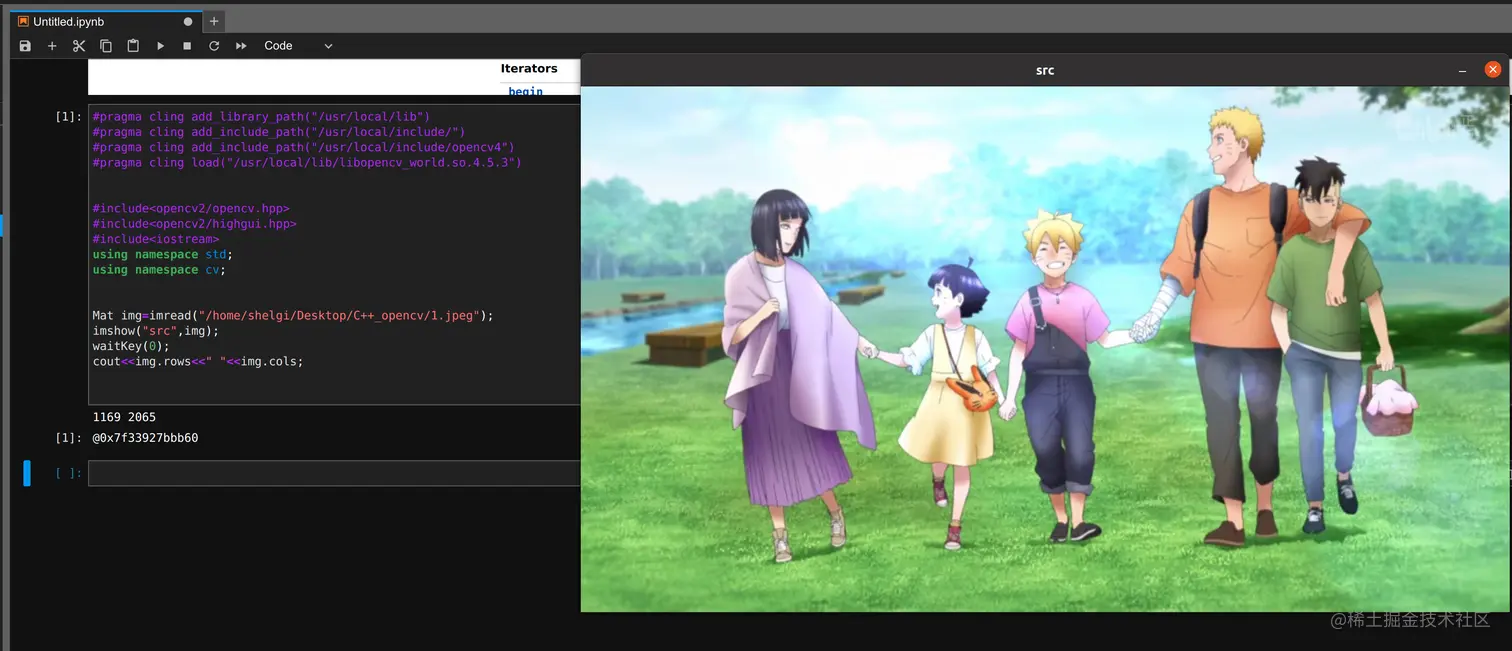This screenshot has height=651, width=1512.
Task: Click the 'using namespace cv;' line
Action: pyautogui.click(x=159, y=270)
